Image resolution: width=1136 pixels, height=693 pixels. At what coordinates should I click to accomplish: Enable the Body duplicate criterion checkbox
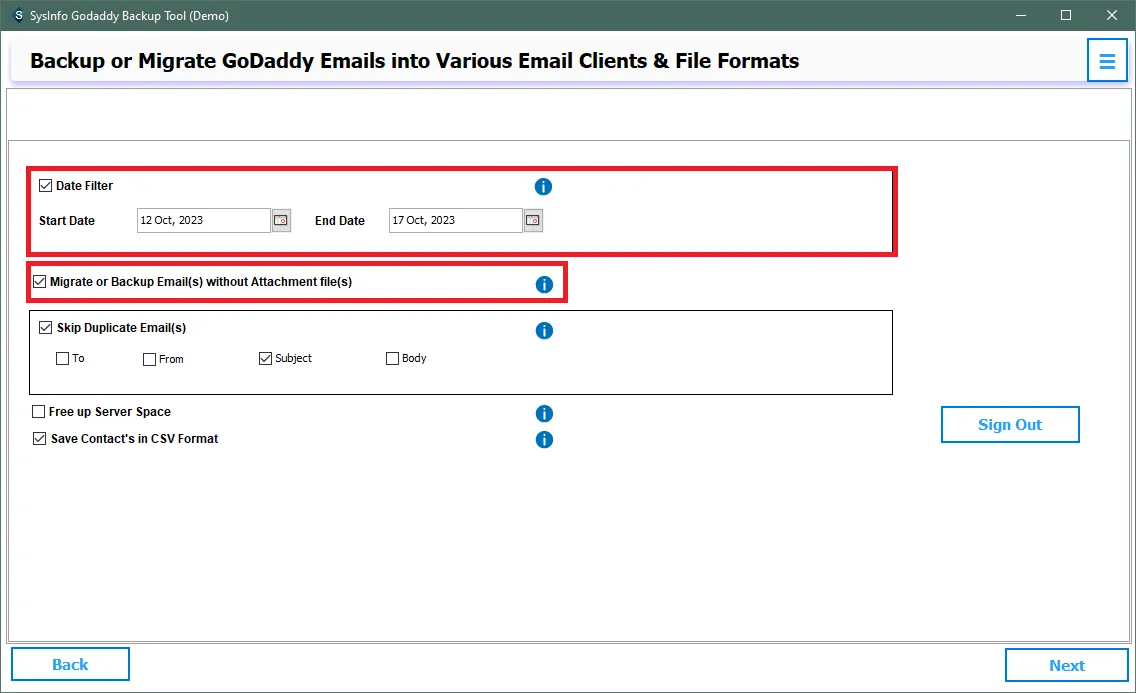[392, 358]
